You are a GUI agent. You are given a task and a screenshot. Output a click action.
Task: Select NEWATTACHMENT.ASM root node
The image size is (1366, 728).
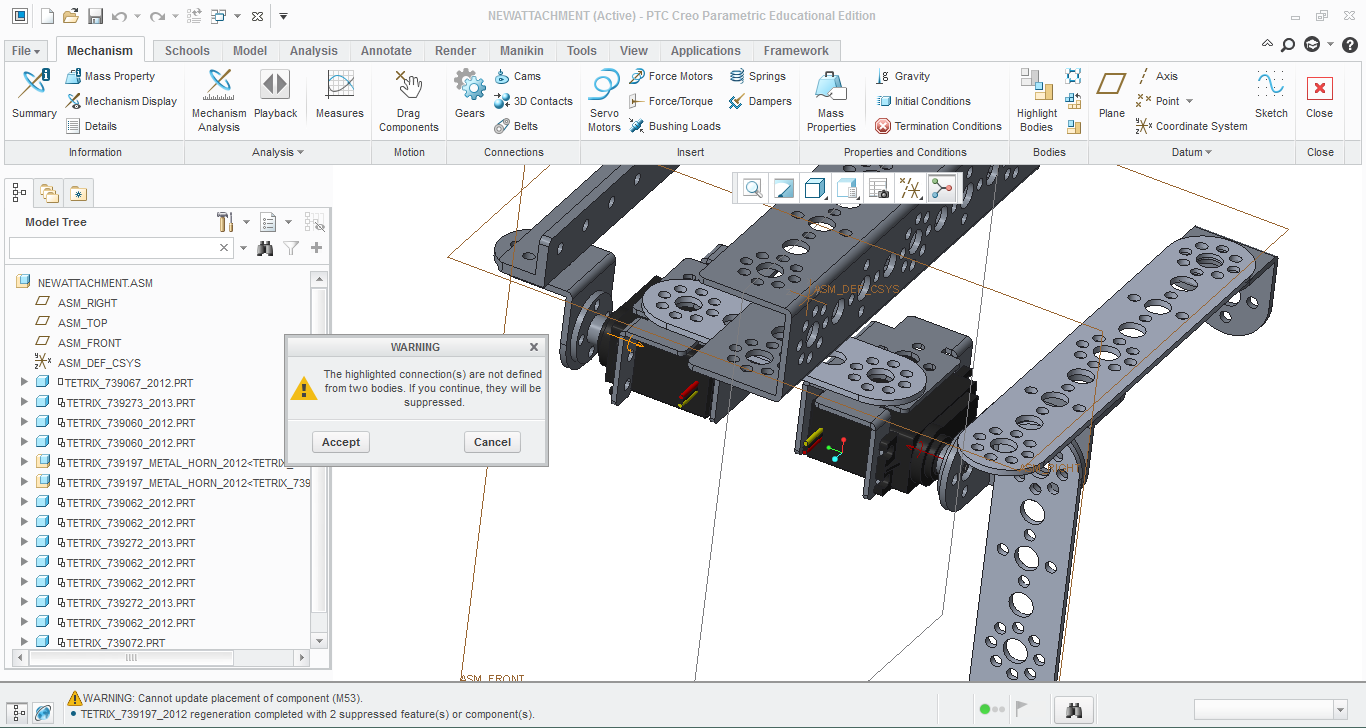pyautogui.click(x=95, y=283)
